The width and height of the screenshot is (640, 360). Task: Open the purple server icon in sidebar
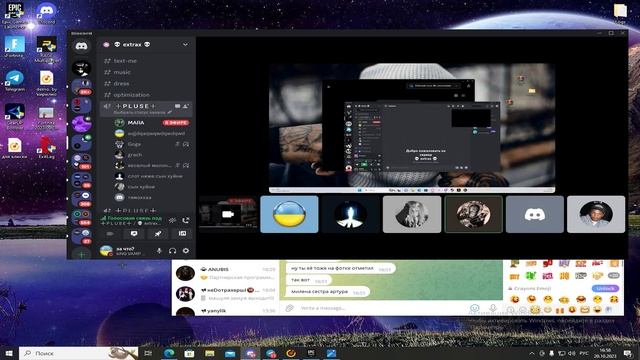click(x=81, y=124)
